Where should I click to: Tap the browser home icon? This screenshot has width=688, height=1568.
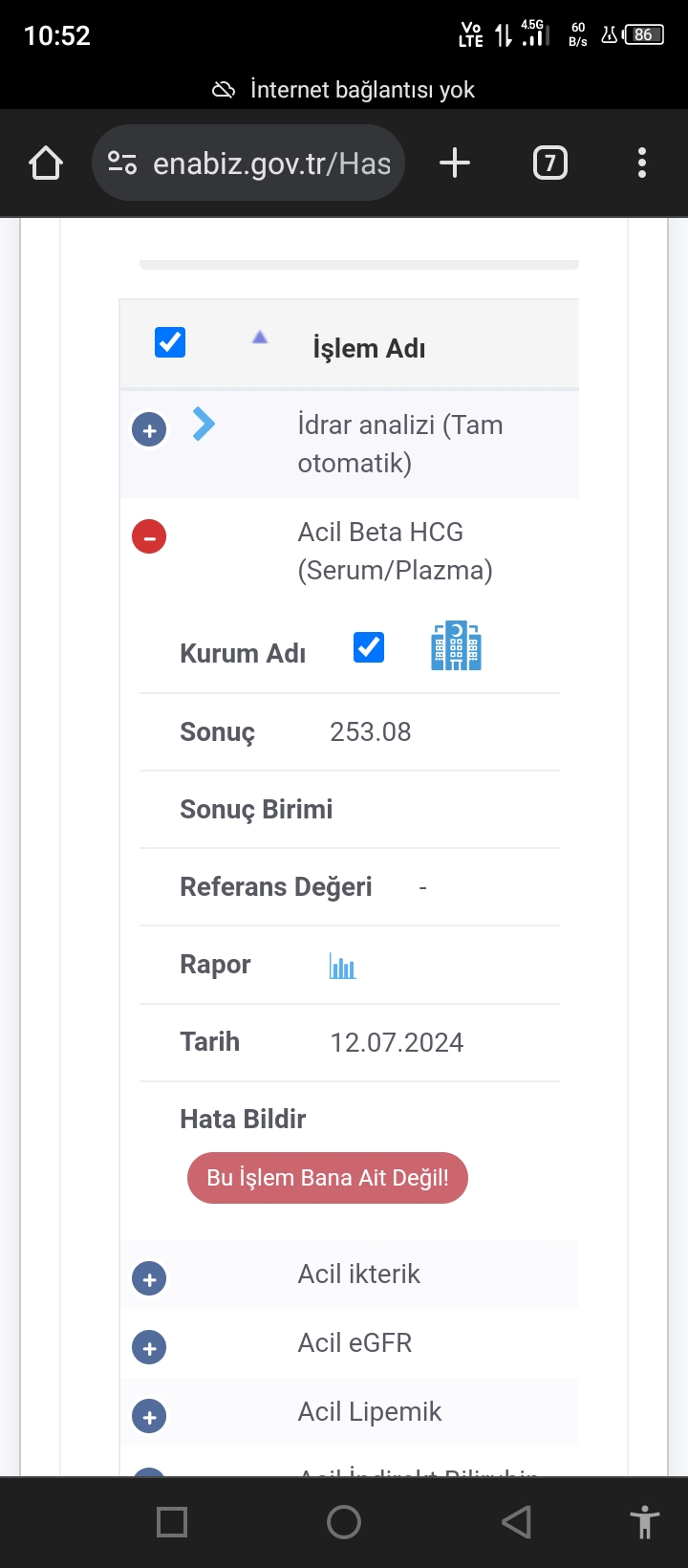46,163
